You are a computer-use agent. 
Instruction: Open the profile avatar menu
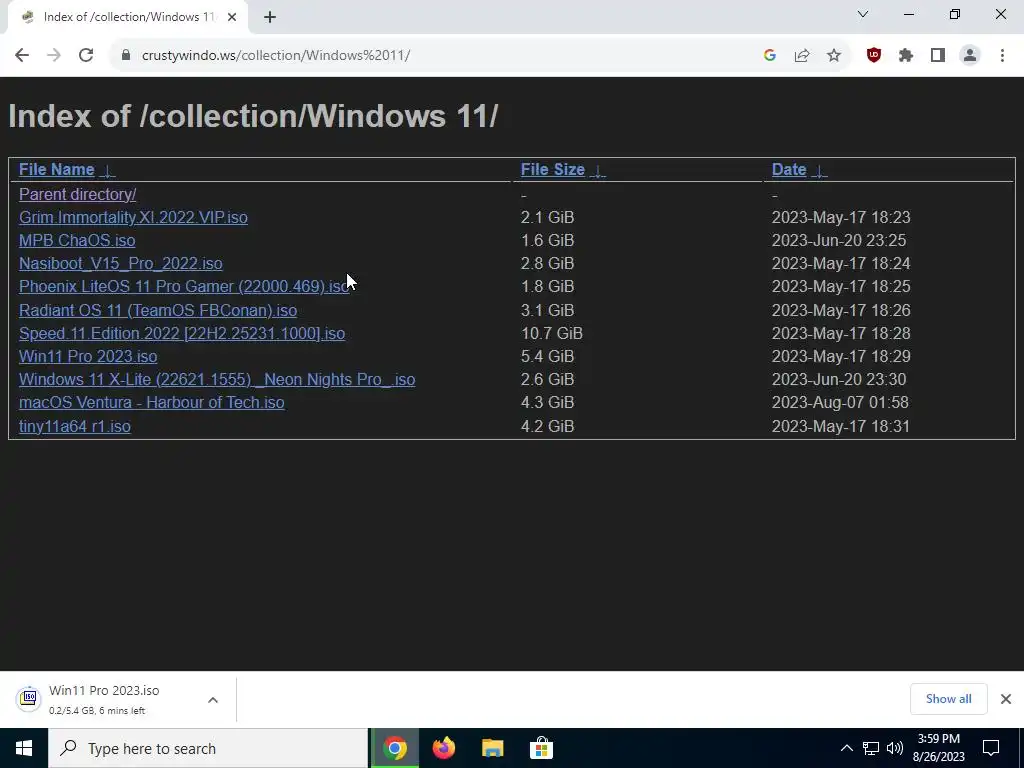point(970,56)
